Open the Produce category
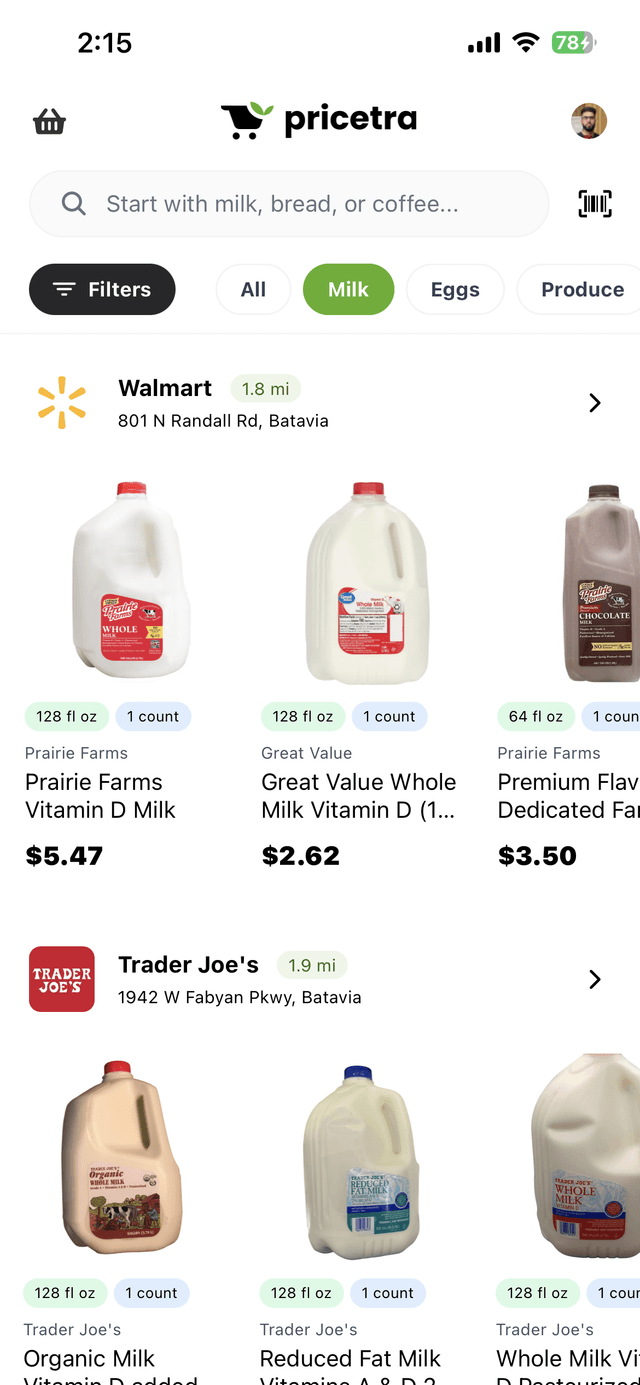 (x=585, y=289)
